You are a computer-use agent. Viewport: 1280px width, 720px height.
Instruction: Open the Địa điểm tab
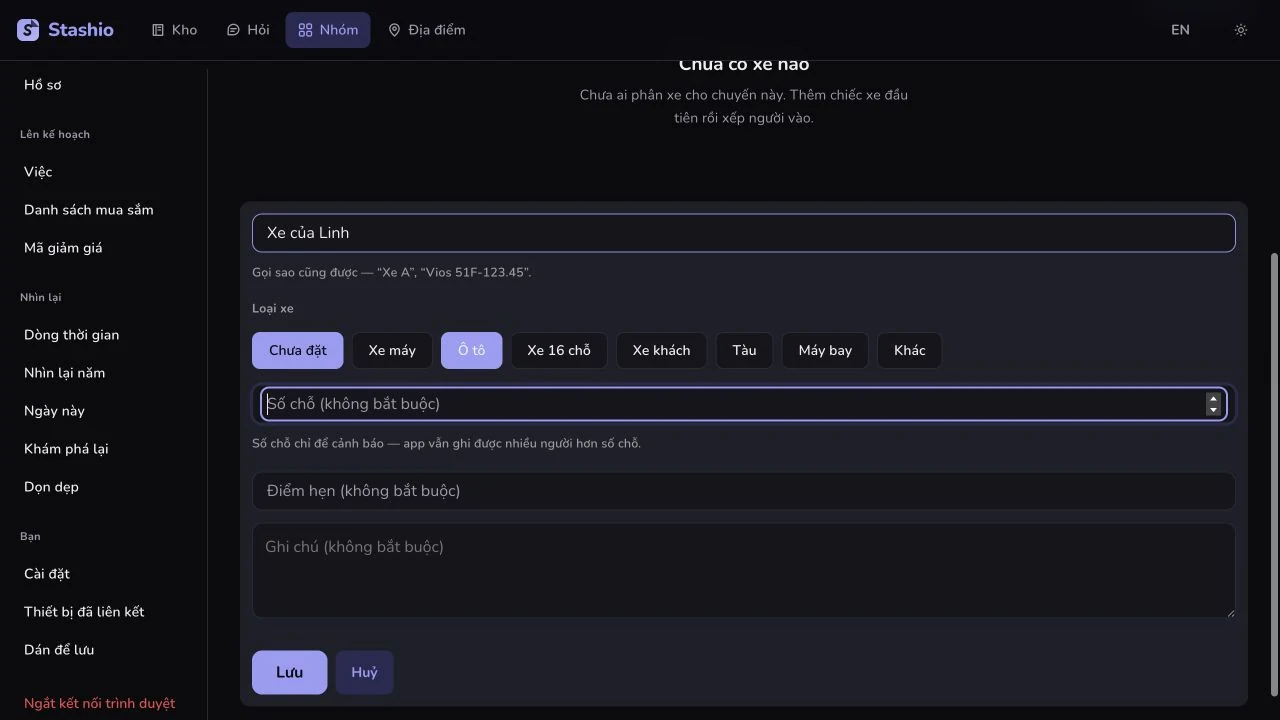tap(427, 30)
